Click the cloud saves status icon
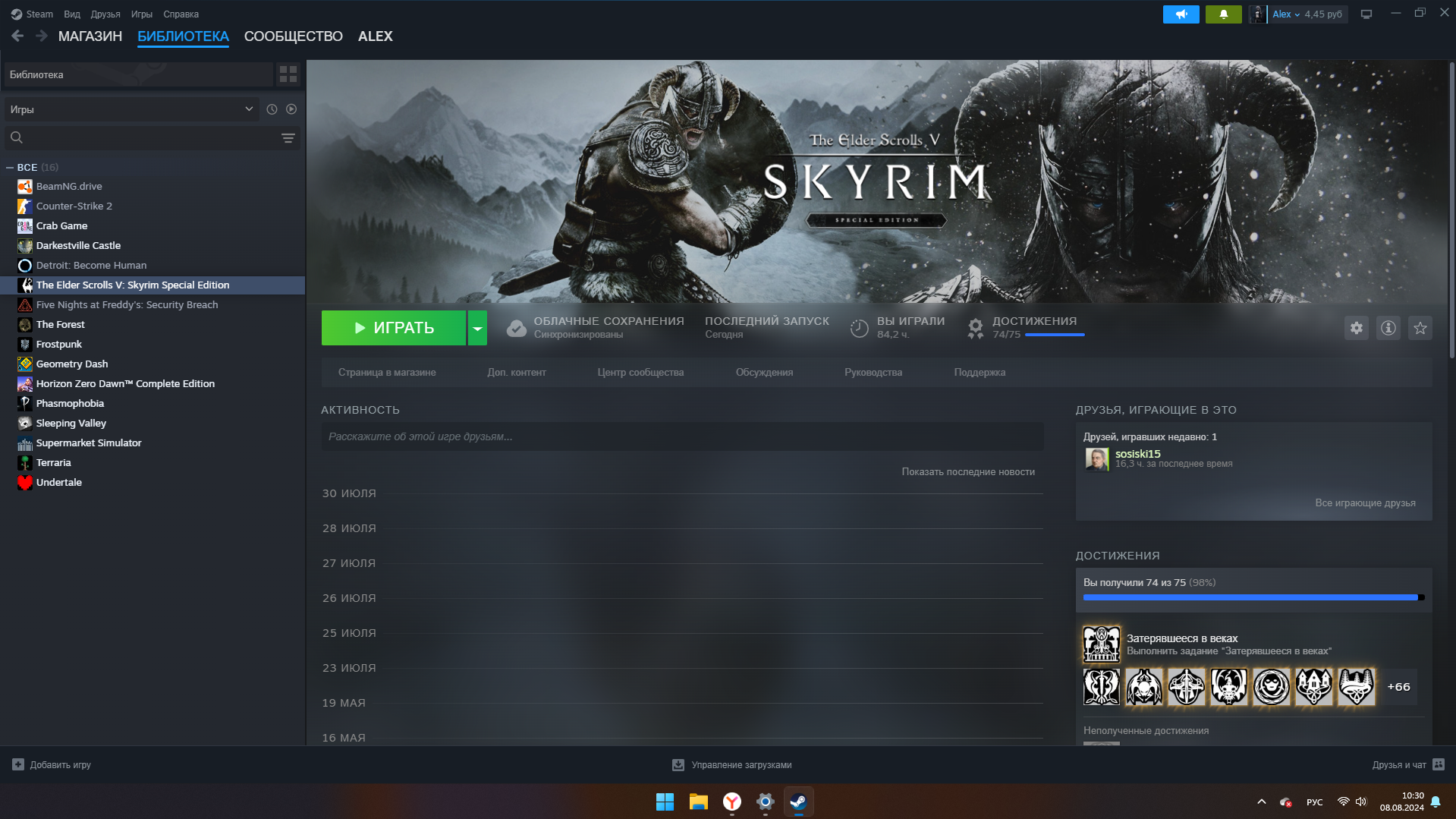This screenshot has height=819, width=1456. point(517,328)
